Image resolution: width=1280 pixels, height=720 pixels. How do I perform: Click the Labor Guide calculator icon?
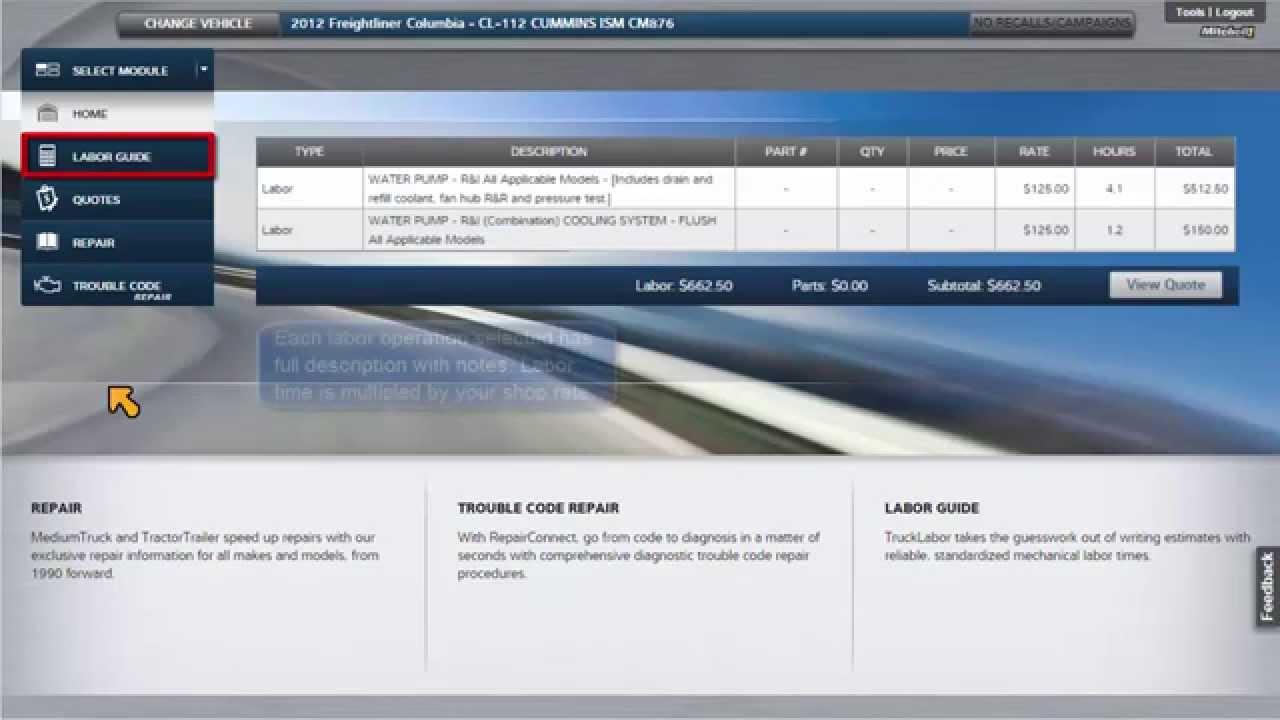pos(47,156)
